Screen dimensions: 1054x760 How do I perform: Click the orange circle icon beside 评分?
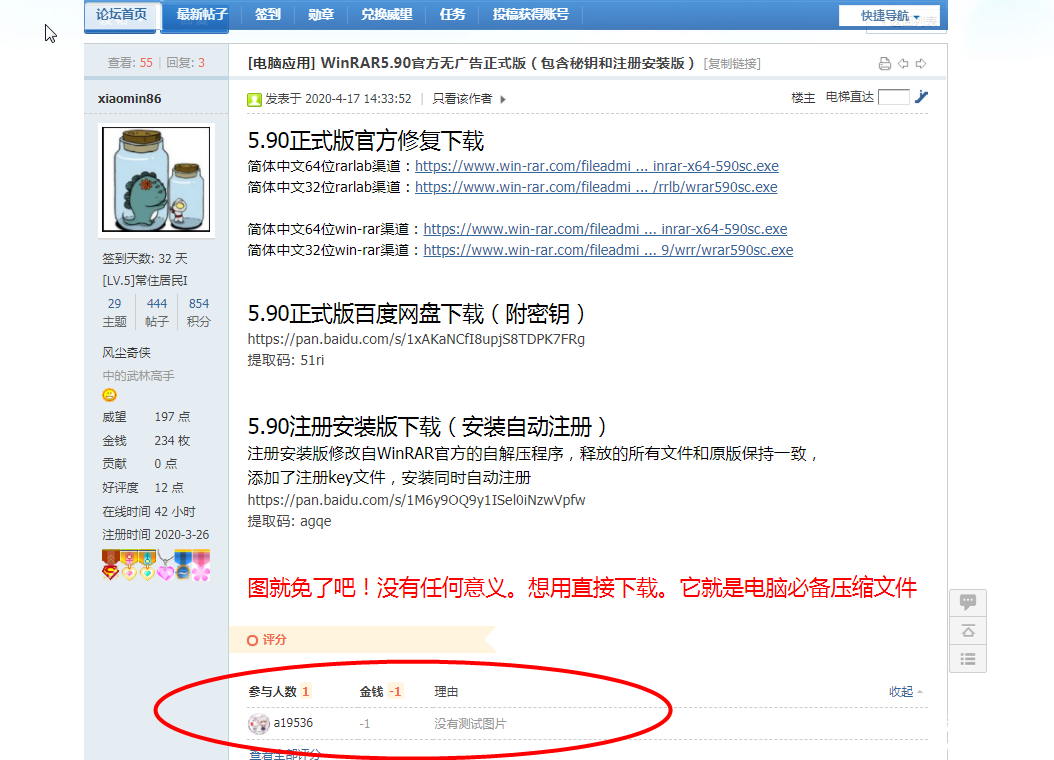(x=252, y=640)
